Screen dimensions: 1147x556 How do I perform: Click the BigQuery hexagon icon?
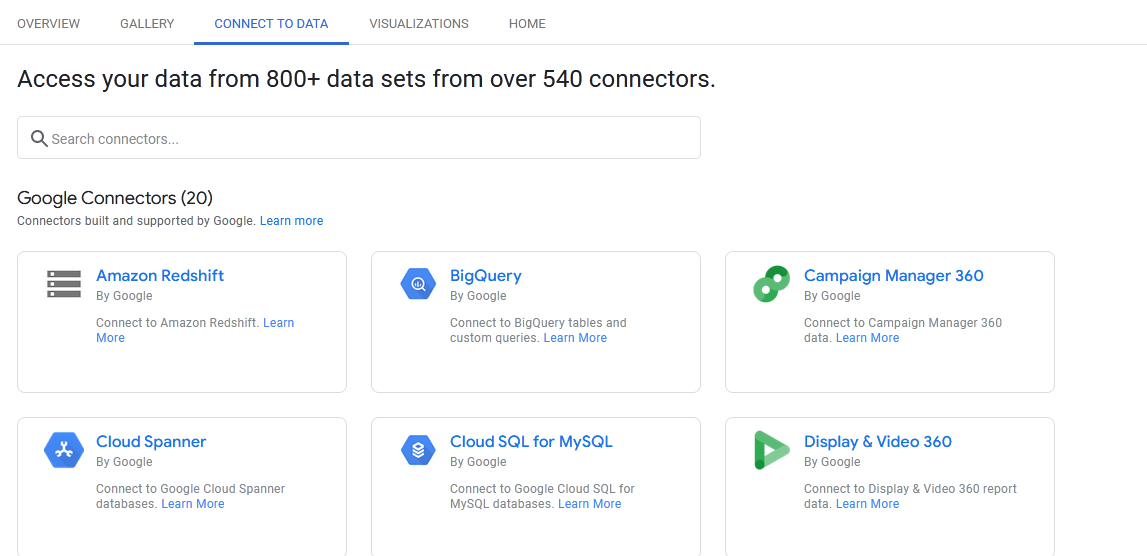click(x=418, y=284)
